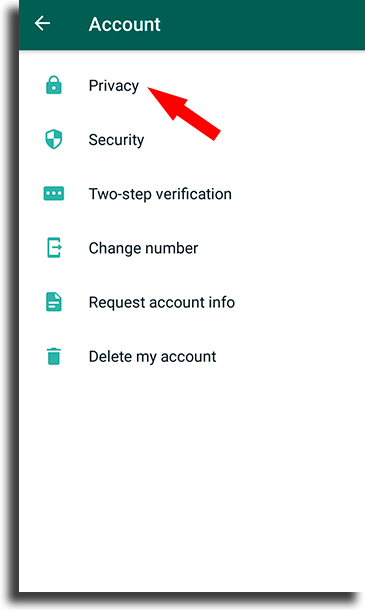Screen dimensions: 365x610
Task: Click the red arrow annotation
Action: pyautogui.click(x=184, y=113)
